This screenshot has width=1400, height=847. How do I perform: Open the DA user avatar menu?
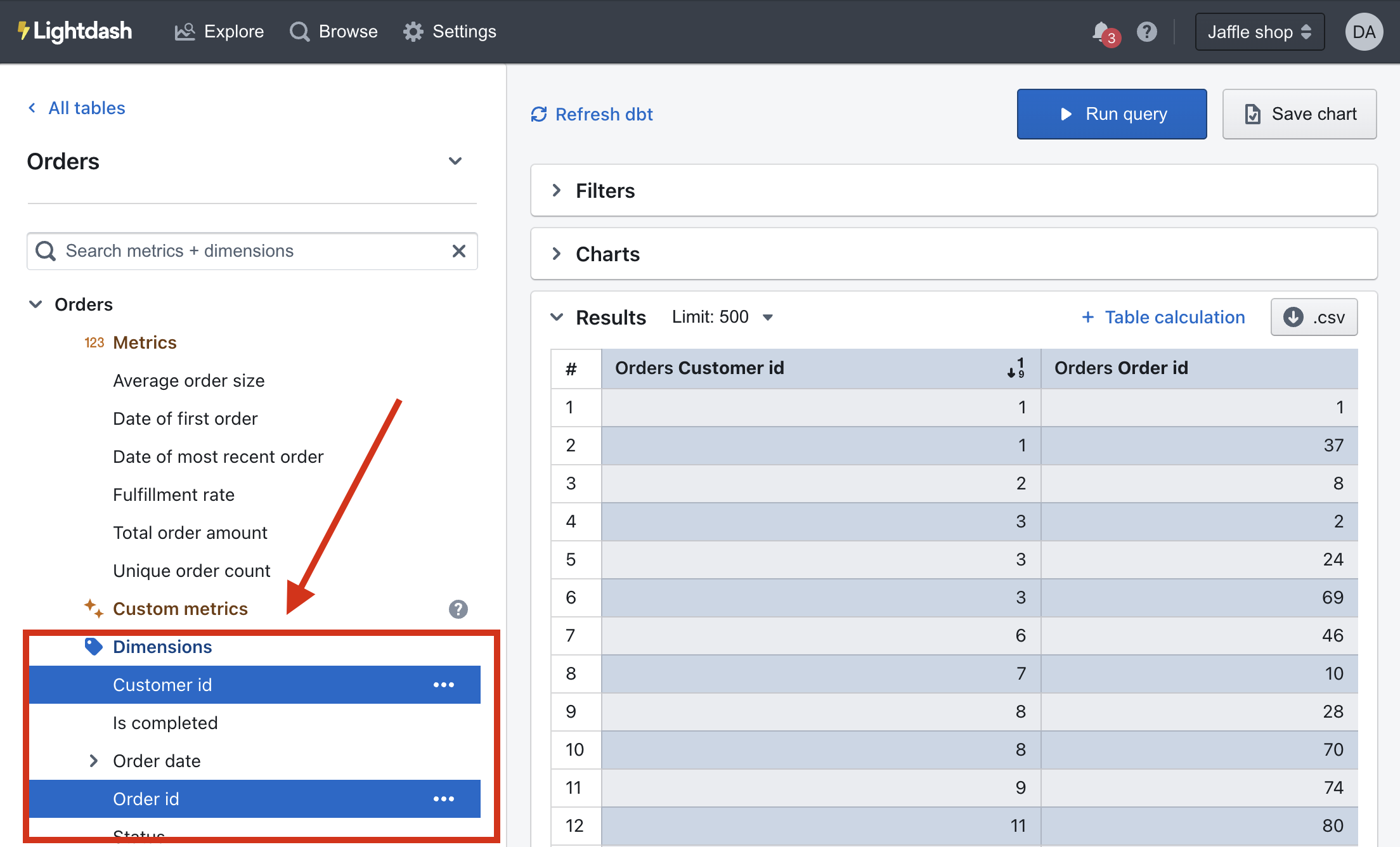[1363, 32]
